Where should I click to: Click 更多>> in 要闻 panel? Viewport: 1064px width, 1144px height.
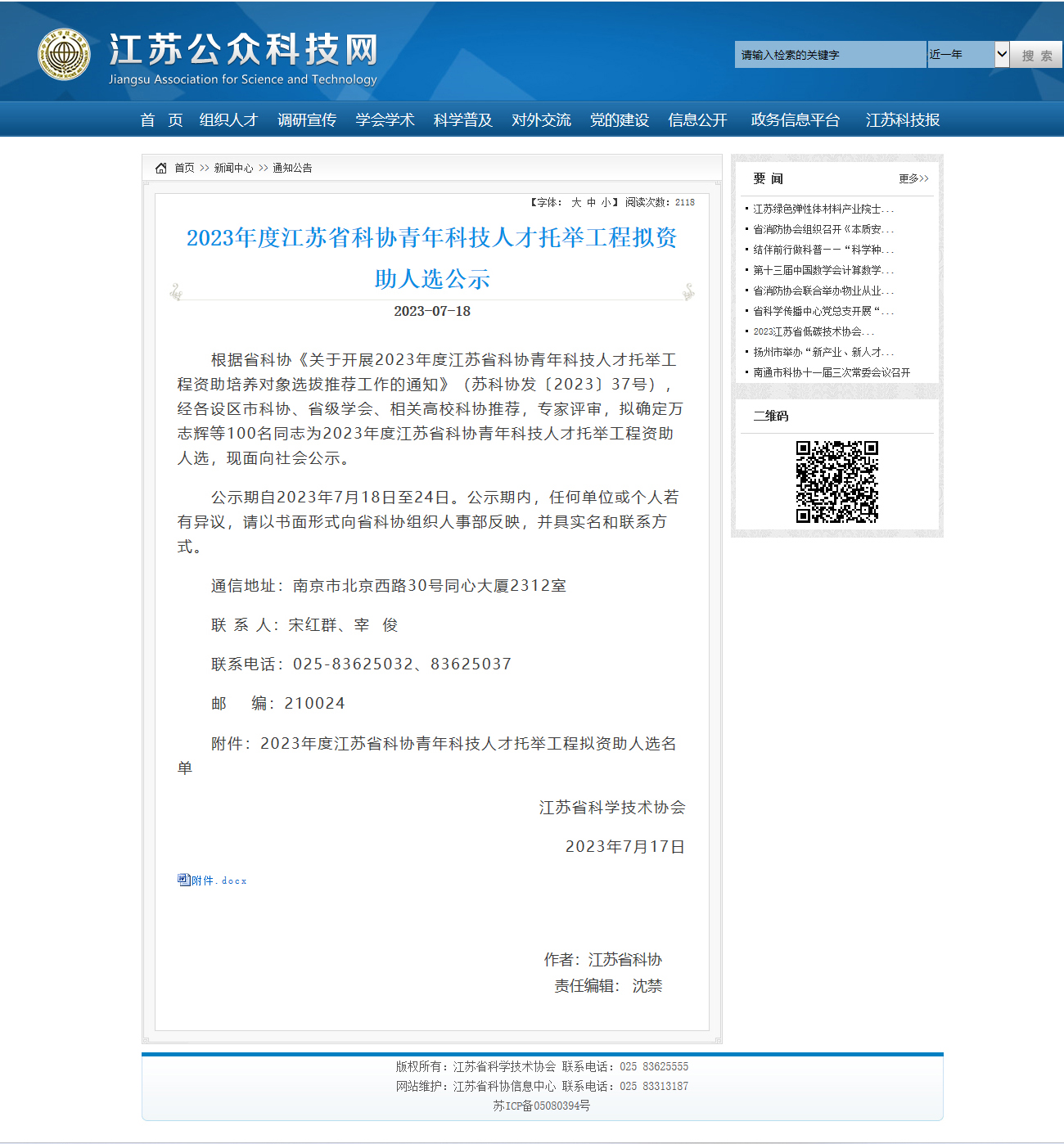click(913, 178)
